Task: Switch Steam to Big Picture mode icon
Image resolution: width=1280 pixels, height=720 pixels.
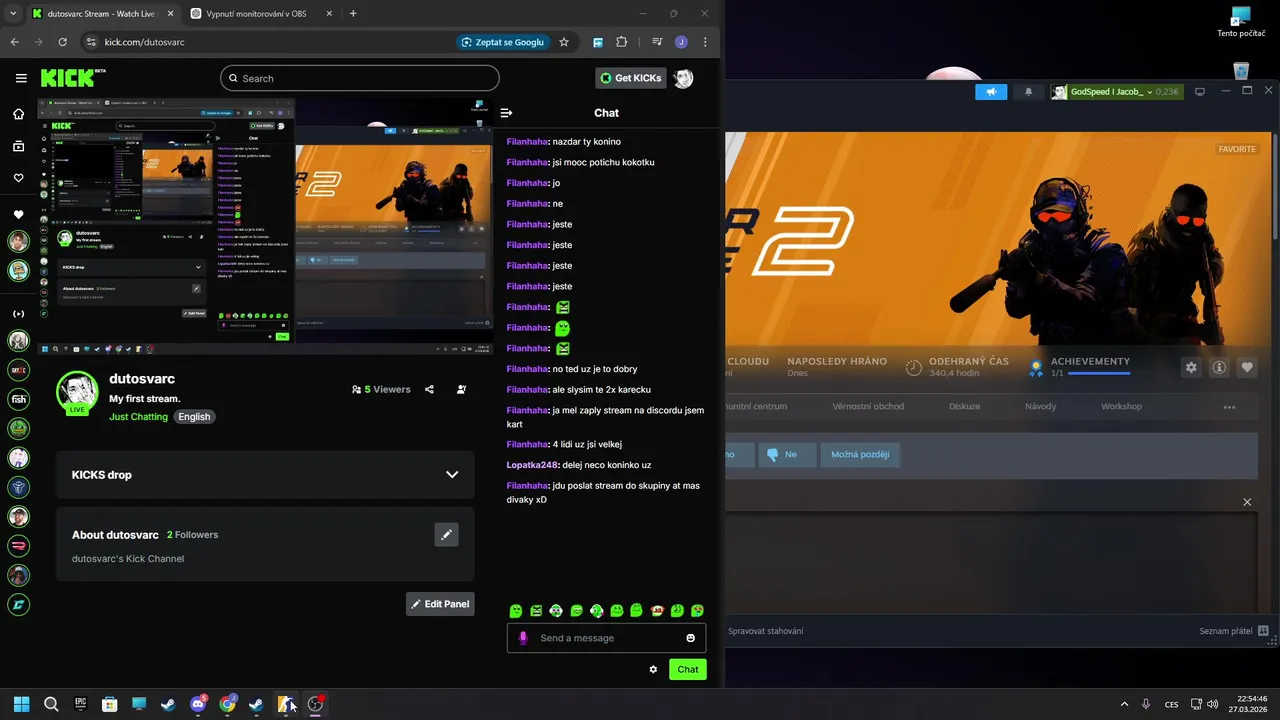Action: point(1200,91)
